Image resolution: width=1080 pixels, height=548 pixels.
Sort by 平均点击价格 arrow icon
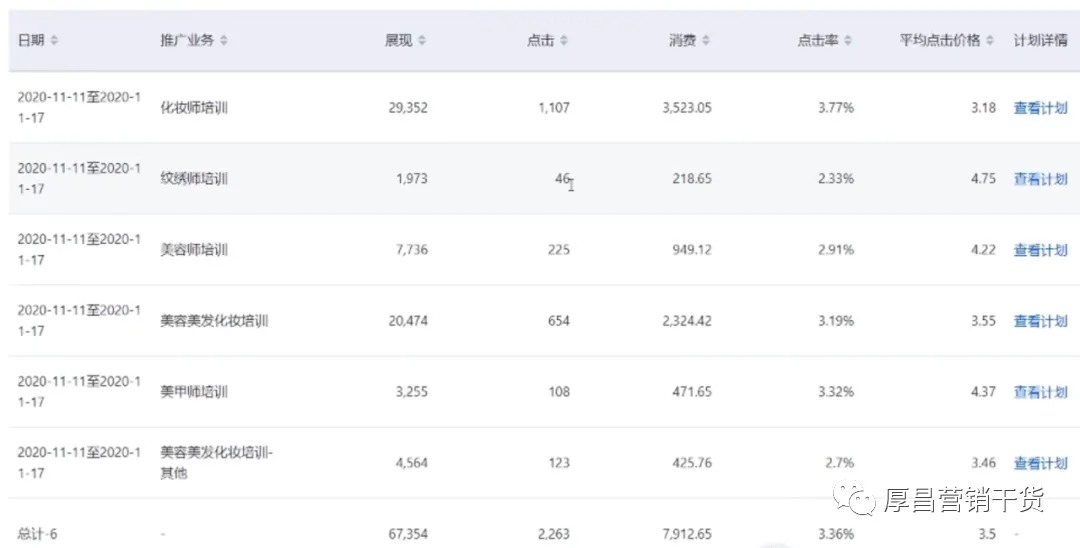coord(990,41)
